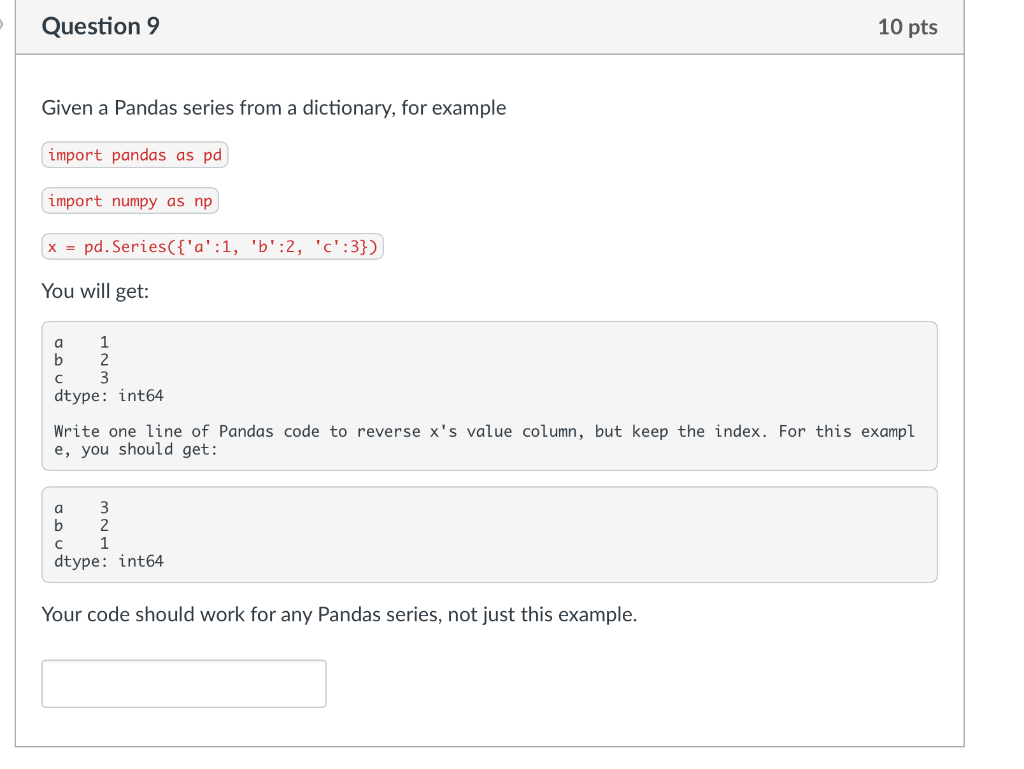Screen dimensions: 1024x769
Task: Click index label 'c' in reversed output
Action: (x=58, y=542)
